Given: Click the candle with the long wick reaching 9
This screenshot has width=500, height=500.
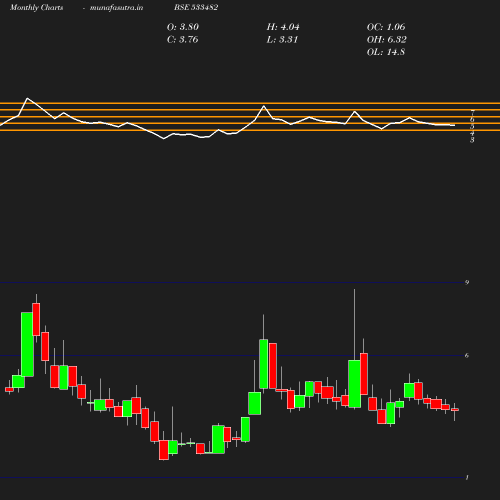Looking at the screenshot, I should (x=354, y=383).
